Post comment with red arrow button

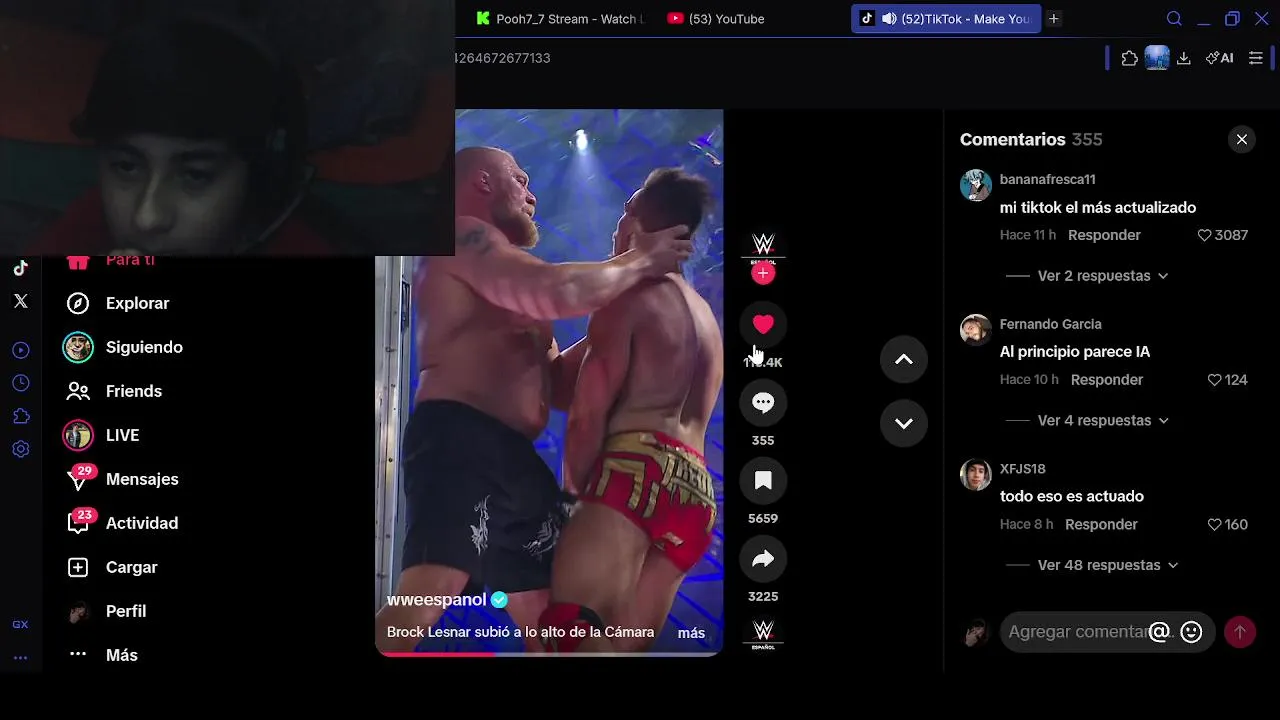coord(1240,632)
